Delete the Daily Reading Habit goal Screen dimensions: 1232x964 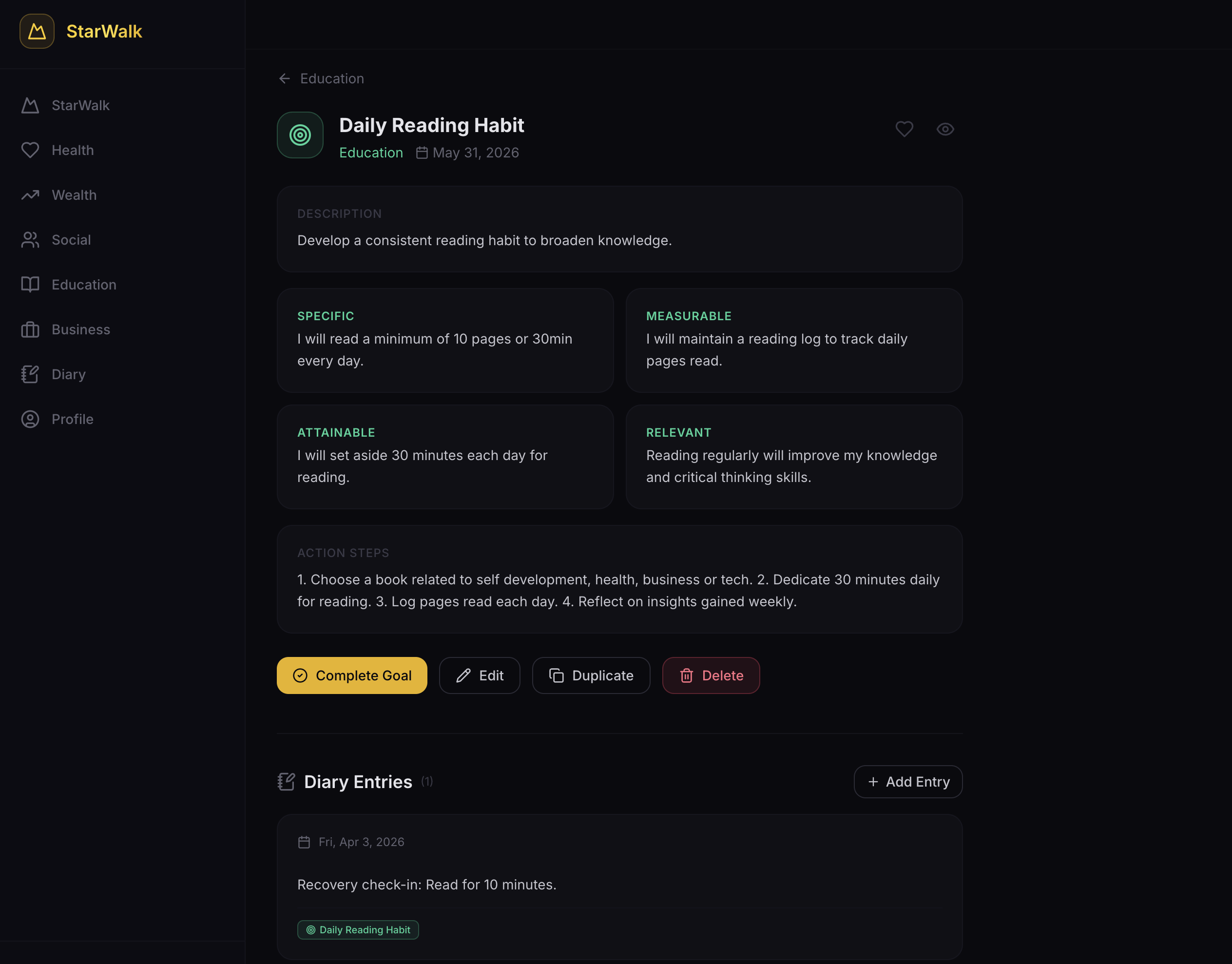click(x=711, y=675)
